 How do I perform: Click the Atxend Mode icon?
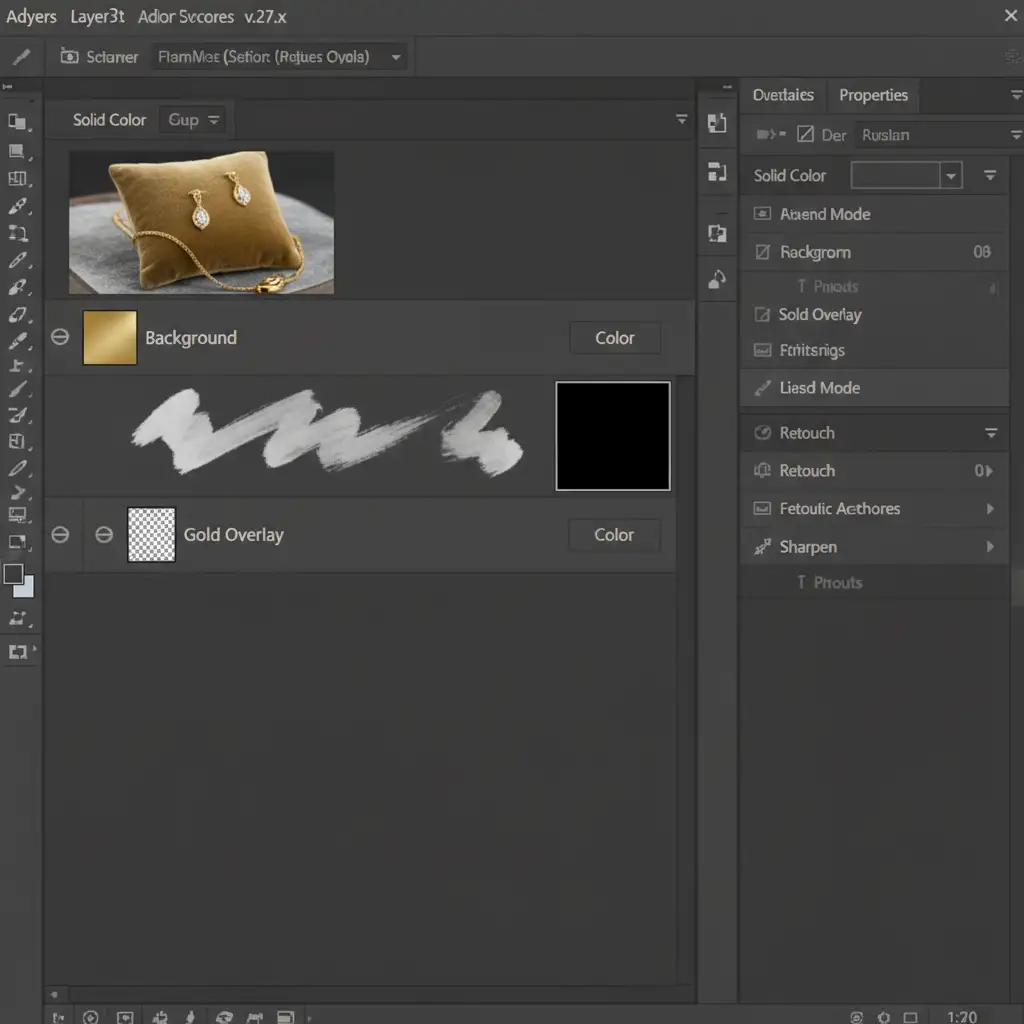tap(762, 214)
